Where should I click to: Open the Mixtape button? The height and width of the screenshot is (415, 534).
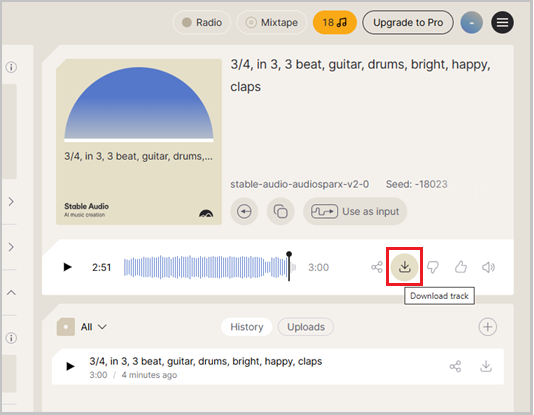click(x=272, y=22)
